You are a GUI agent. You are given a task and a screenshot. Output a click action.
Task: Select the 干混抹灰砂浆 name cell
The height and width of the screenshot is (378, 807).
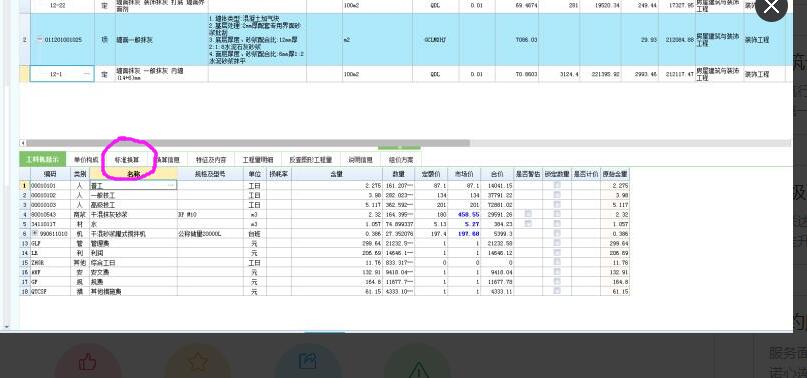(x=133, y=214)
